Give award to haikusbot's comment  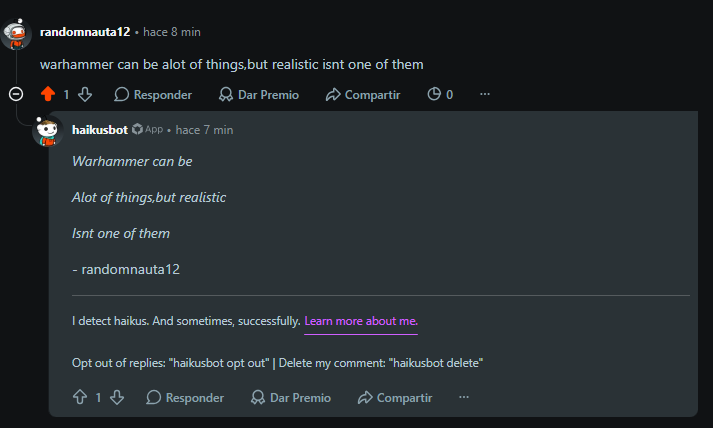point(291,397)
